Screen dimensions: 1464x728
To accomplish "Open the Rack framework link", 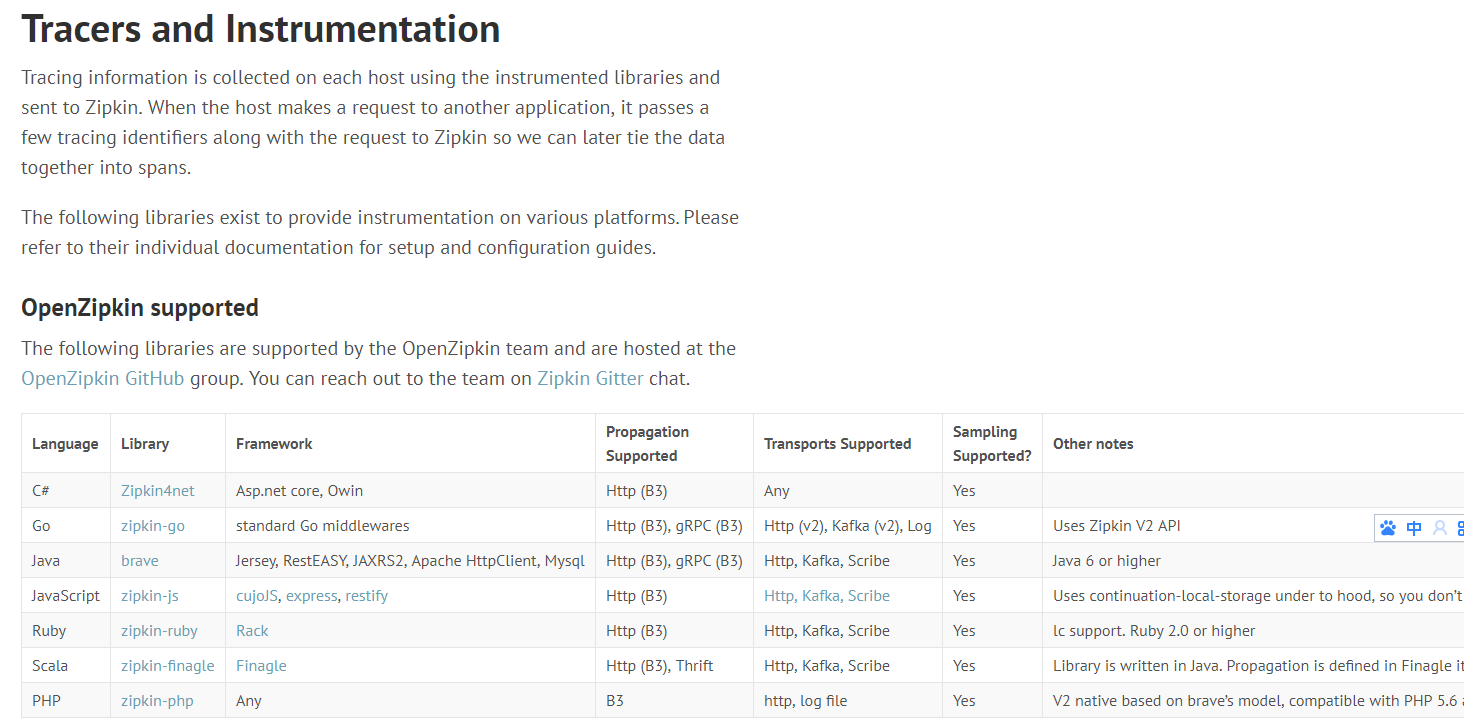I will [252, 631].
